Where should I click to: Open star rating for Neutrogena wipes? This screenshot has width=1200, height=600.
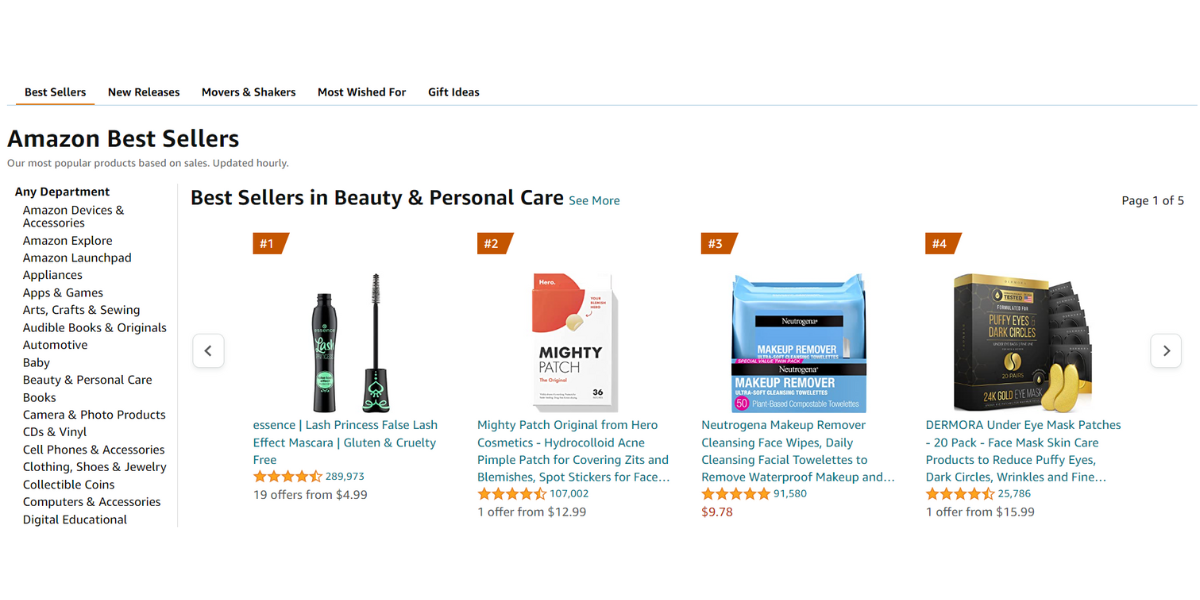[x=735, y=494]
